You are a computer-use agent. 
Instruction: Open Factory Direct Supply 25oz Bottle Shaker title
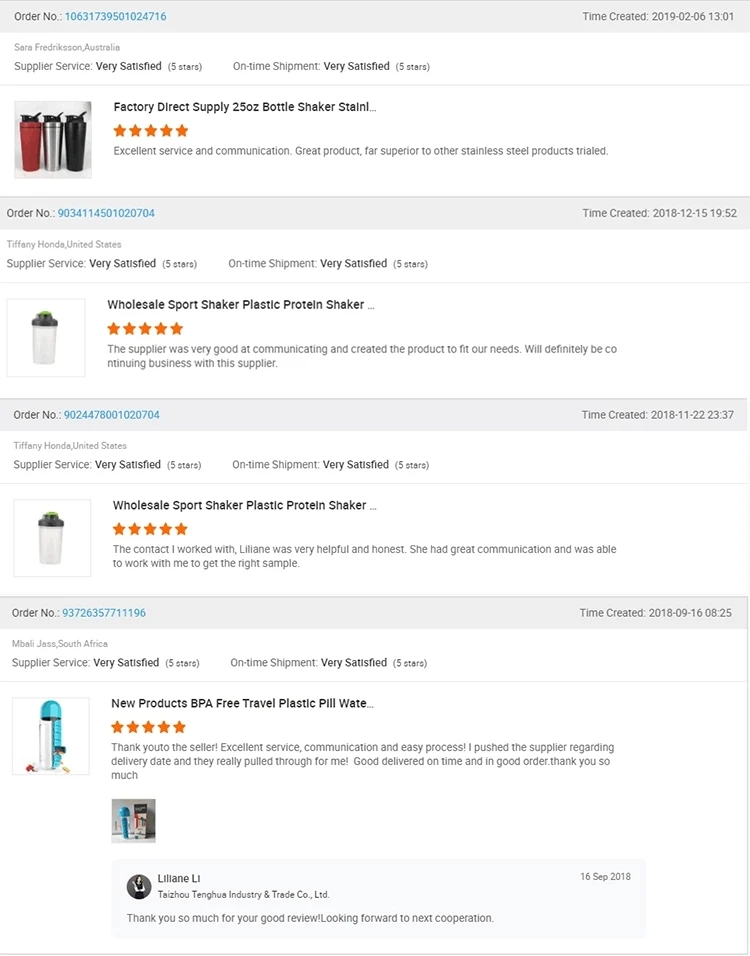click(x=245, y=107)
